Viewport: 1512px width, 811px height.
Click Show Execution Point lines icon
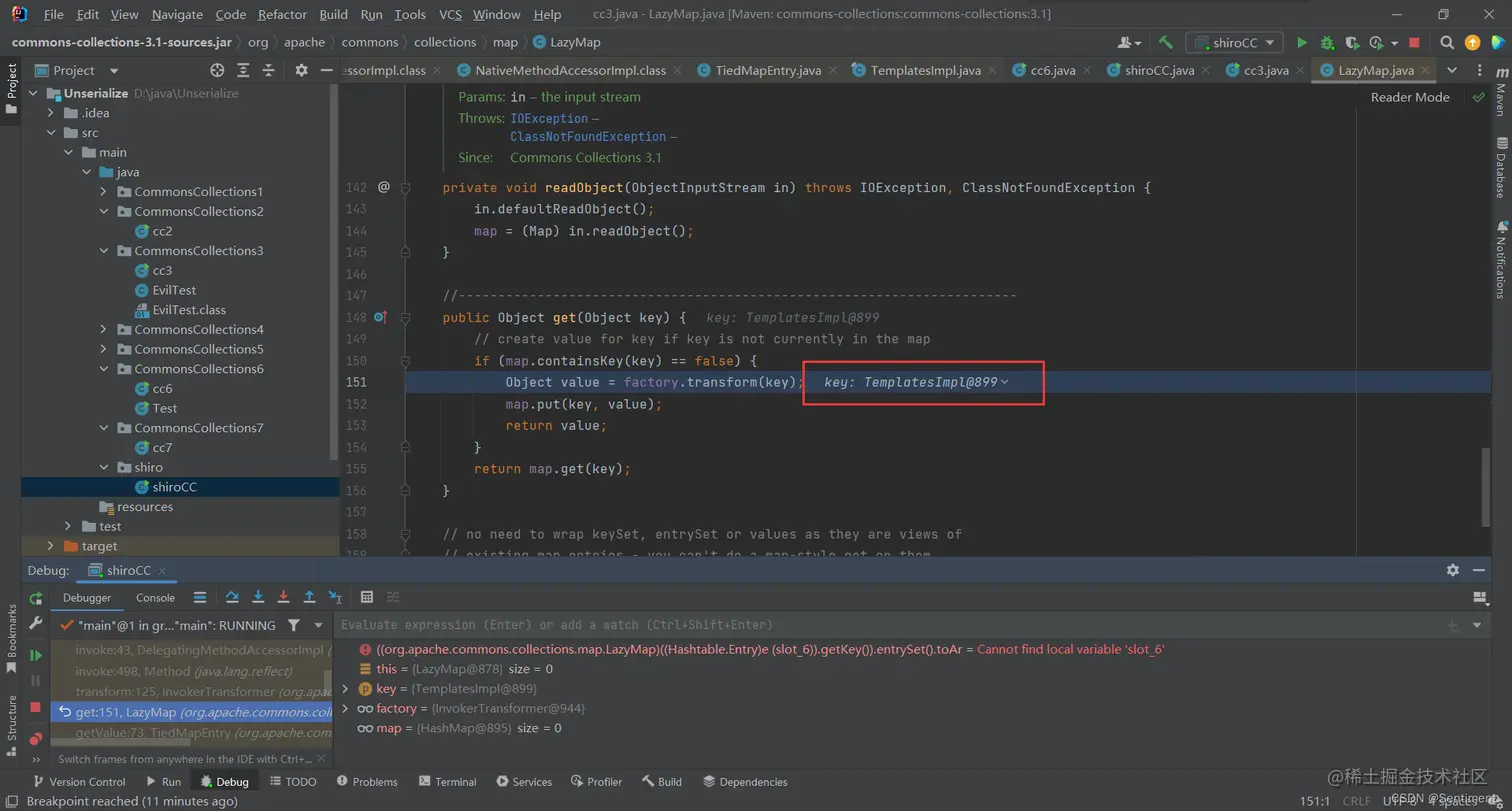[x=200, y=597]
